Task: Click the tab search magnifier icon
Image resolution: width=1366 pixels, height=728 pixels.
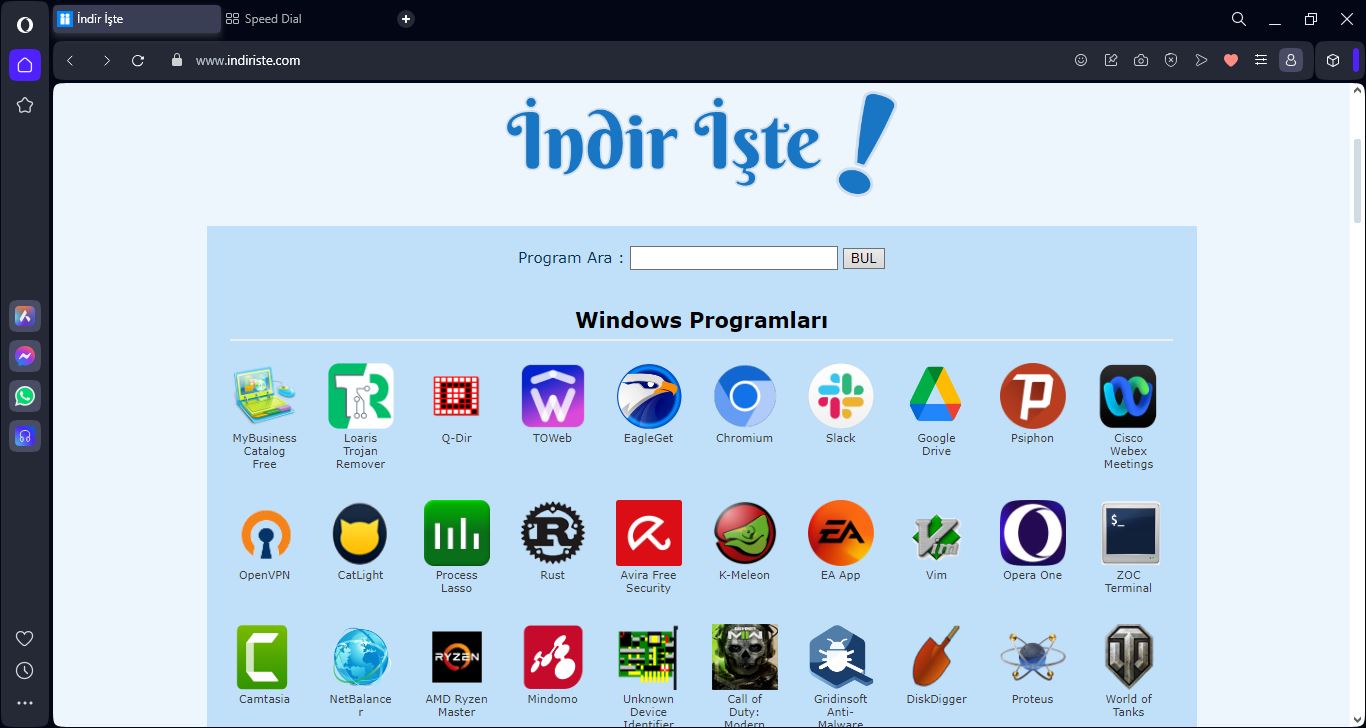Action: click(1238, 19)
